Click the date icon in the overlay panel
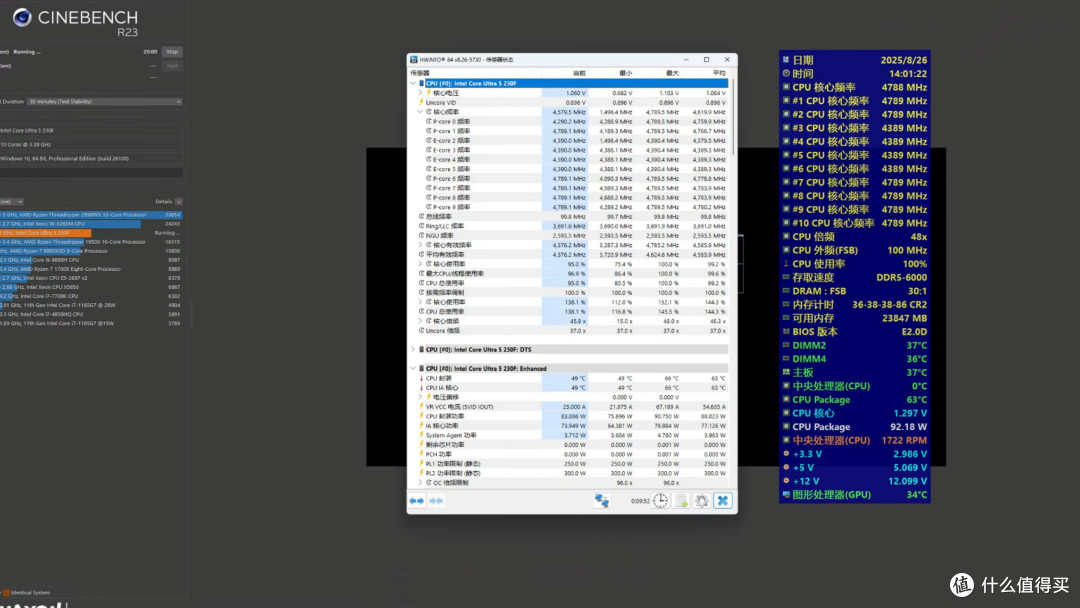Image resolution: width=1080 pixels, height=608 pixels. point(786,60)
